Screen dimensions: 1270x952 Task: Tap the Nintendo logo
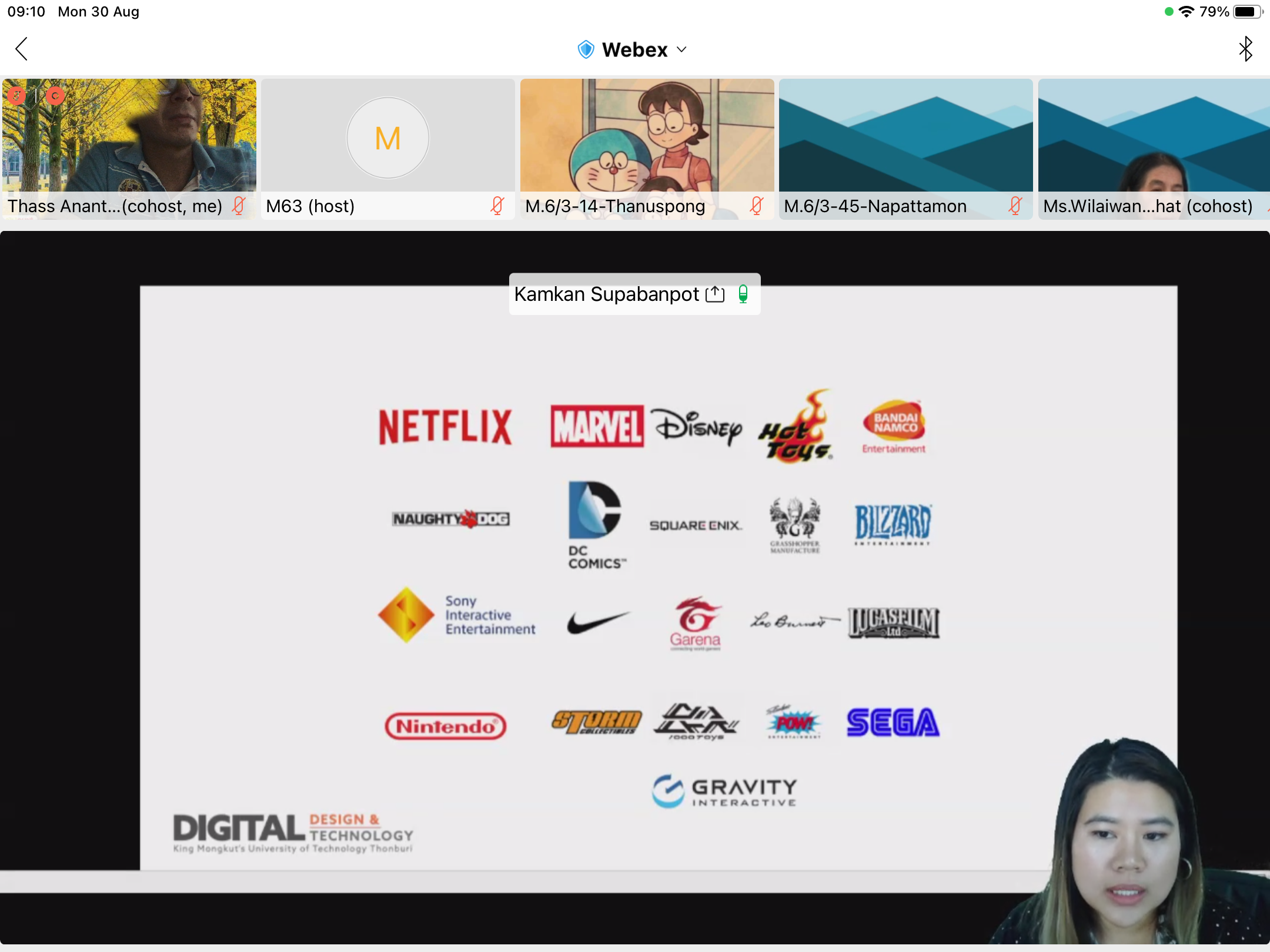[x=446, y=726]
